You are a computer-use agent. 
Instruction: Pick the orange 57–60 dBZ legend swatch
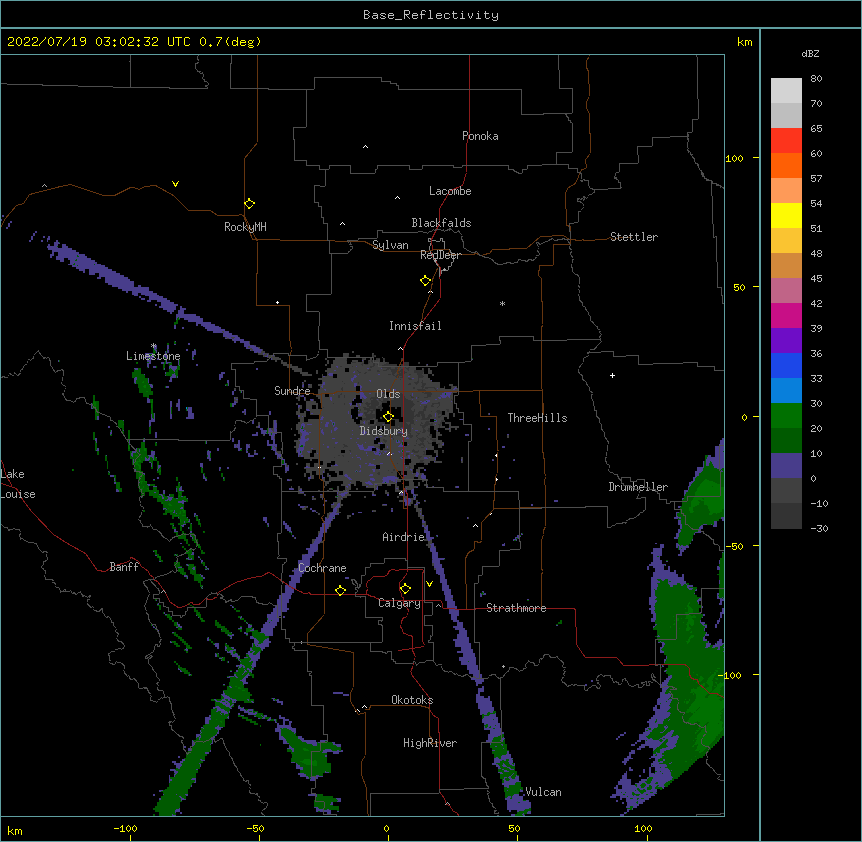(x=786, y=165)
